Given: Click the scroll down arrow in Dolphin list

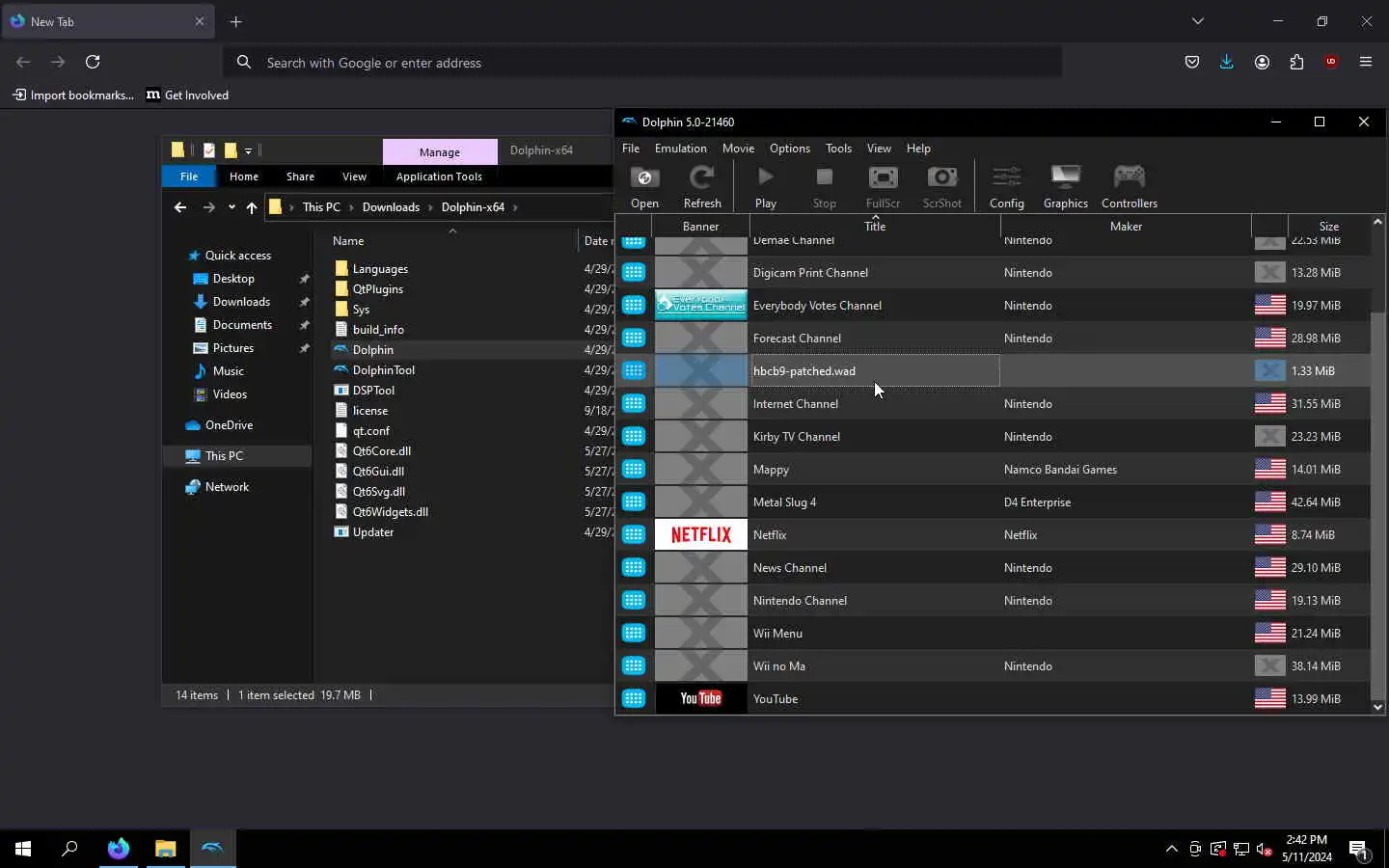Looking at the screenshot, I should pos(1377,707).
